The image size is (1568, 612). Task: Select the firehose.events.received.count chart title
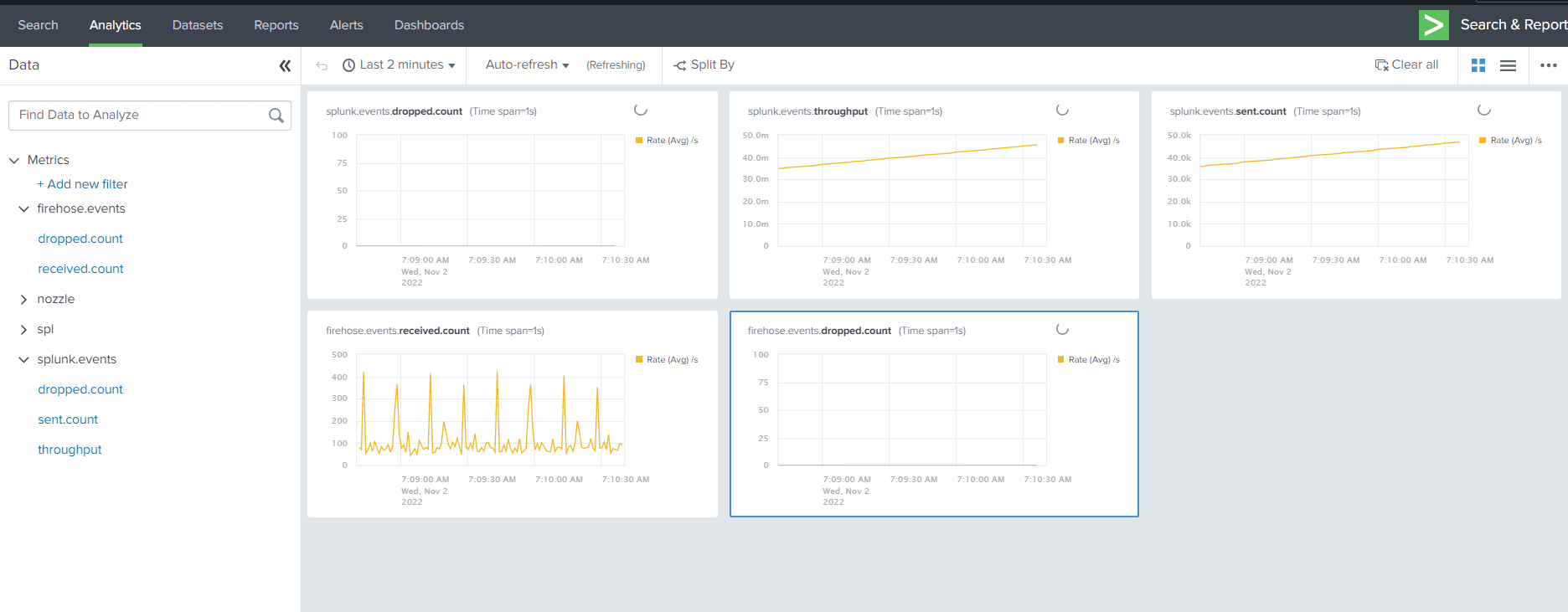pyautogui.click(x=398, y=331)
